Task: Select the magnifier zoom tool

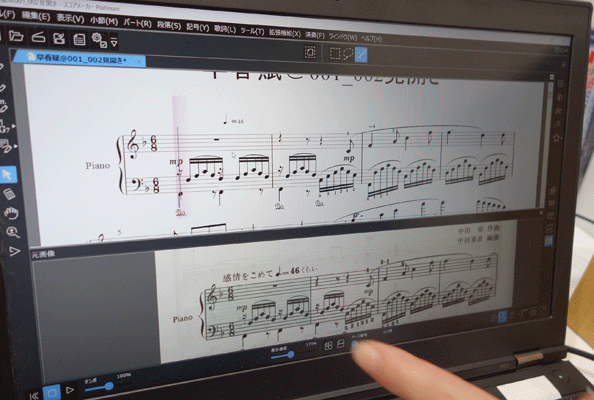Action: click(x=13, y=232)
